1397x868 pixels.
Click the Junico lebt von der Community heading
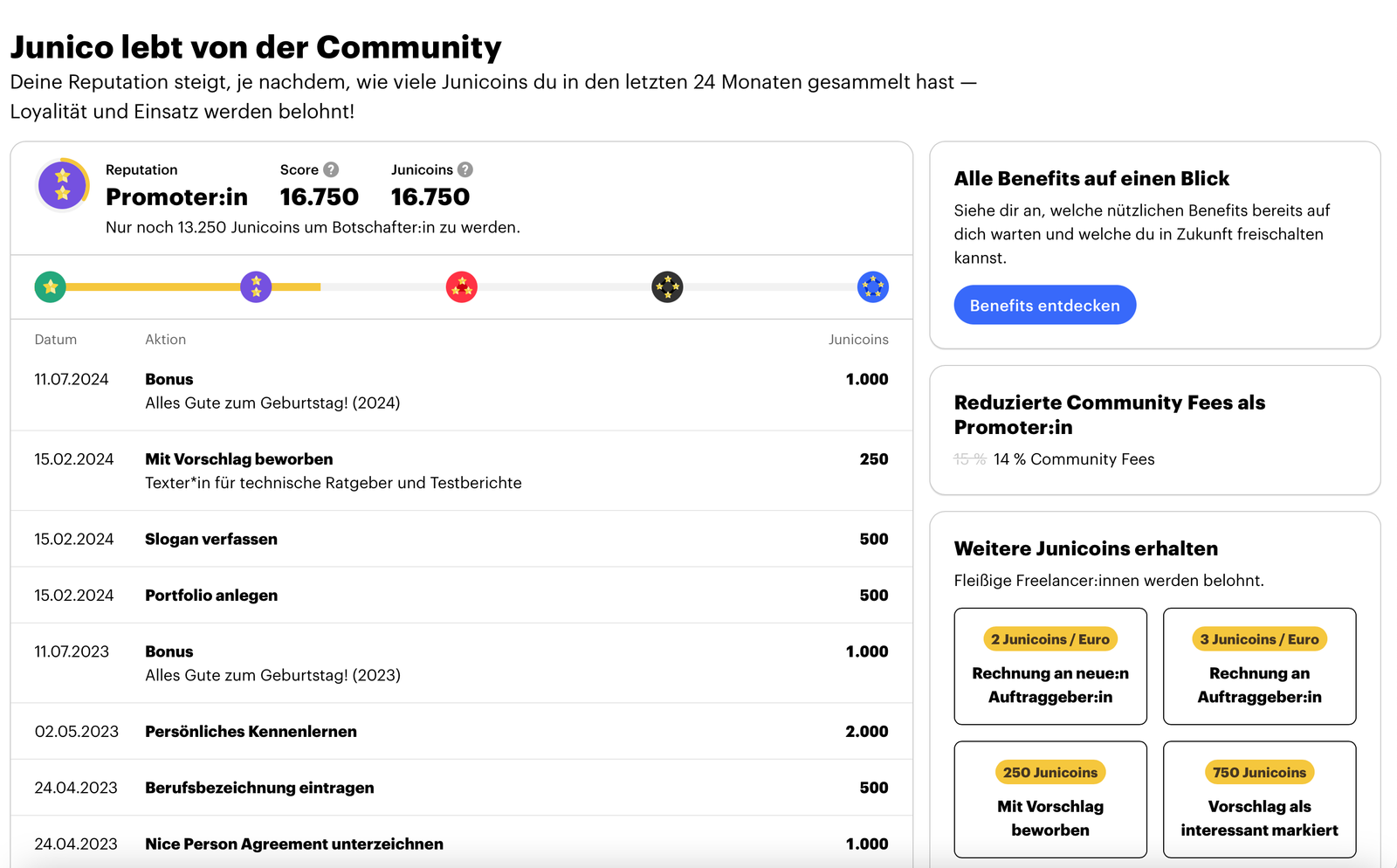coord(256,47)
